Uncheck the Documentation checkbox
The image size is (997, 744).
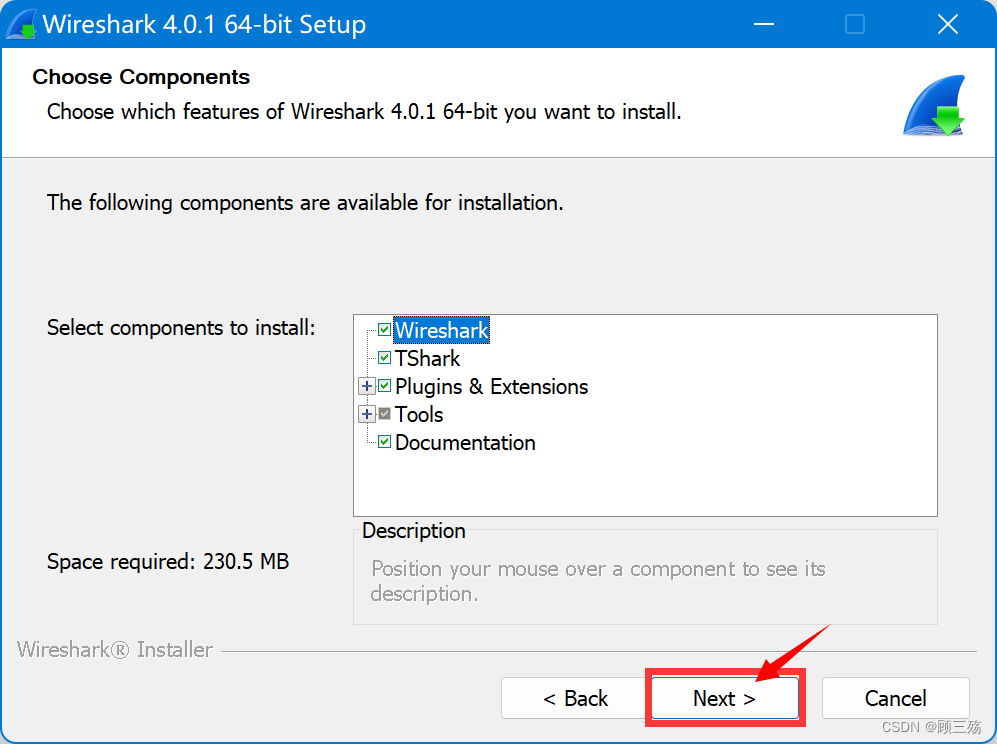384,442
